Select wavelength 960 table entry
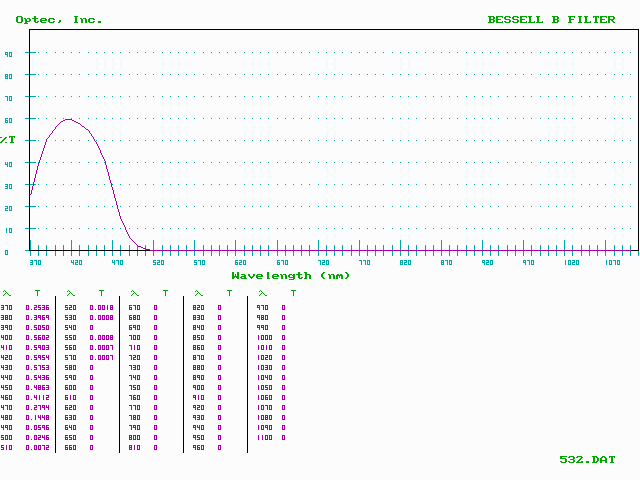This screenshot has height=480, width=640. pyautogui.click(x=198, y=447)
